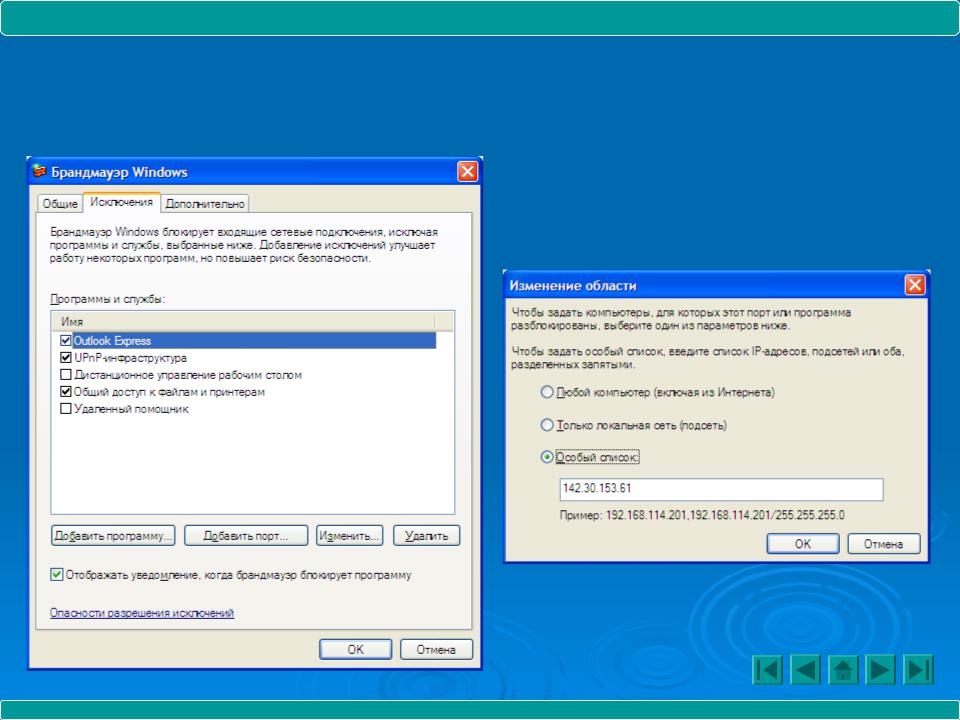Go to next slide arrow icon
The width and height of the screenshot is (960, 720).
(880, 669)
